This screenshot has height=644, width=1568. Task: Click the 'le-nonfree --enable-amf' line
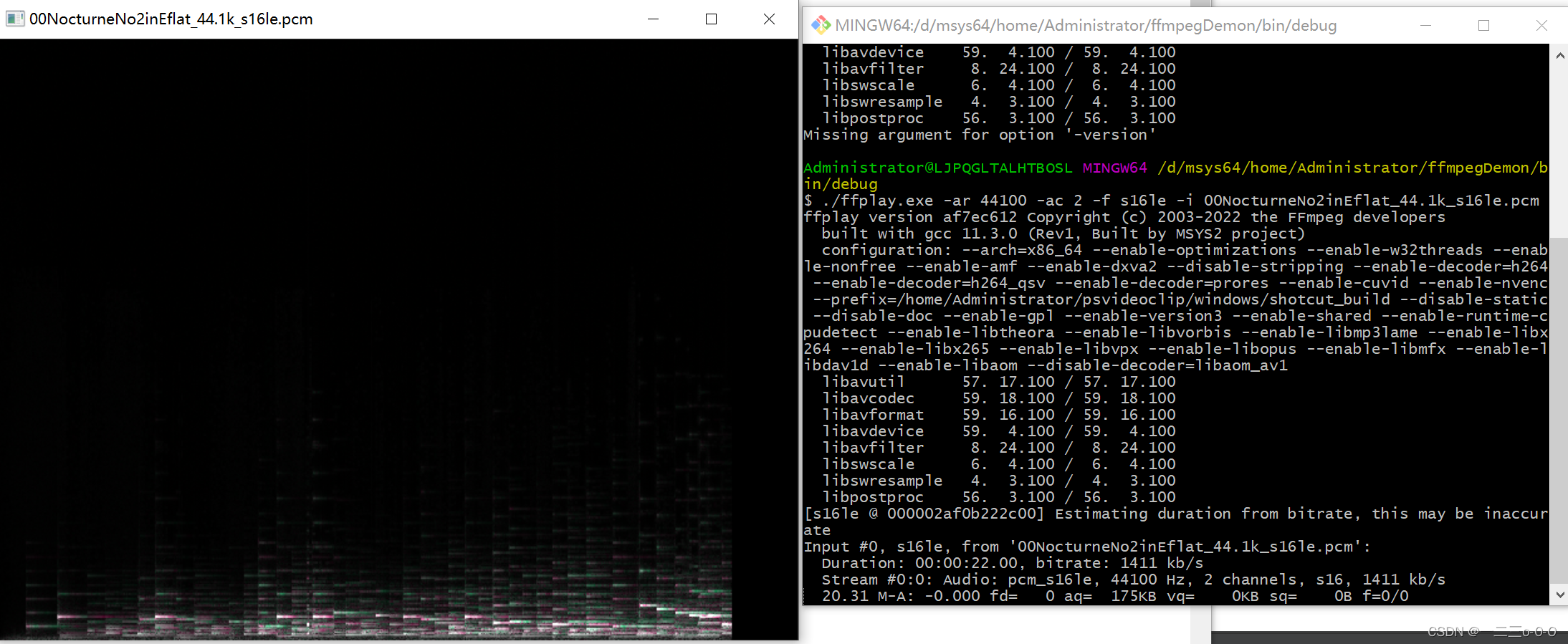(1175, 266)
